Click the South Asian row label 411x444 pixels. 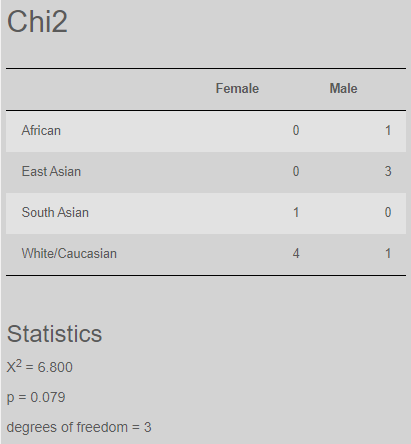pyautogui.click(x=55, y=213)
